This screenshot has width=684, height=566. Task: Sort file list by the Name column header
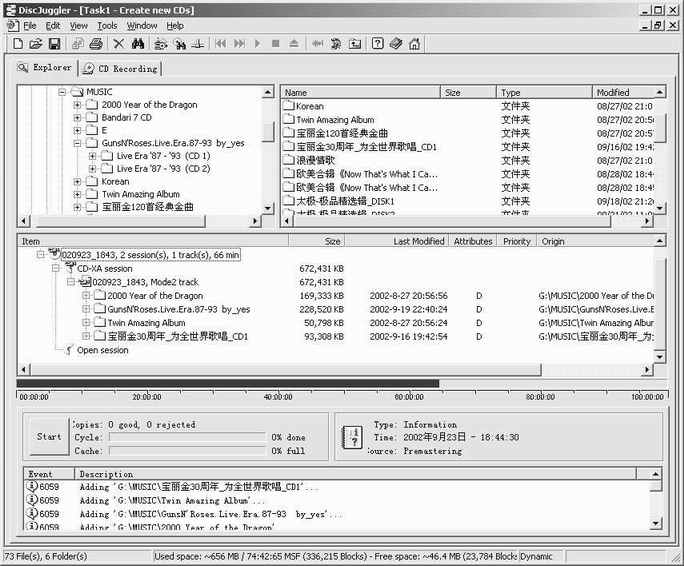pyautogui.click(x=360, y=93)
